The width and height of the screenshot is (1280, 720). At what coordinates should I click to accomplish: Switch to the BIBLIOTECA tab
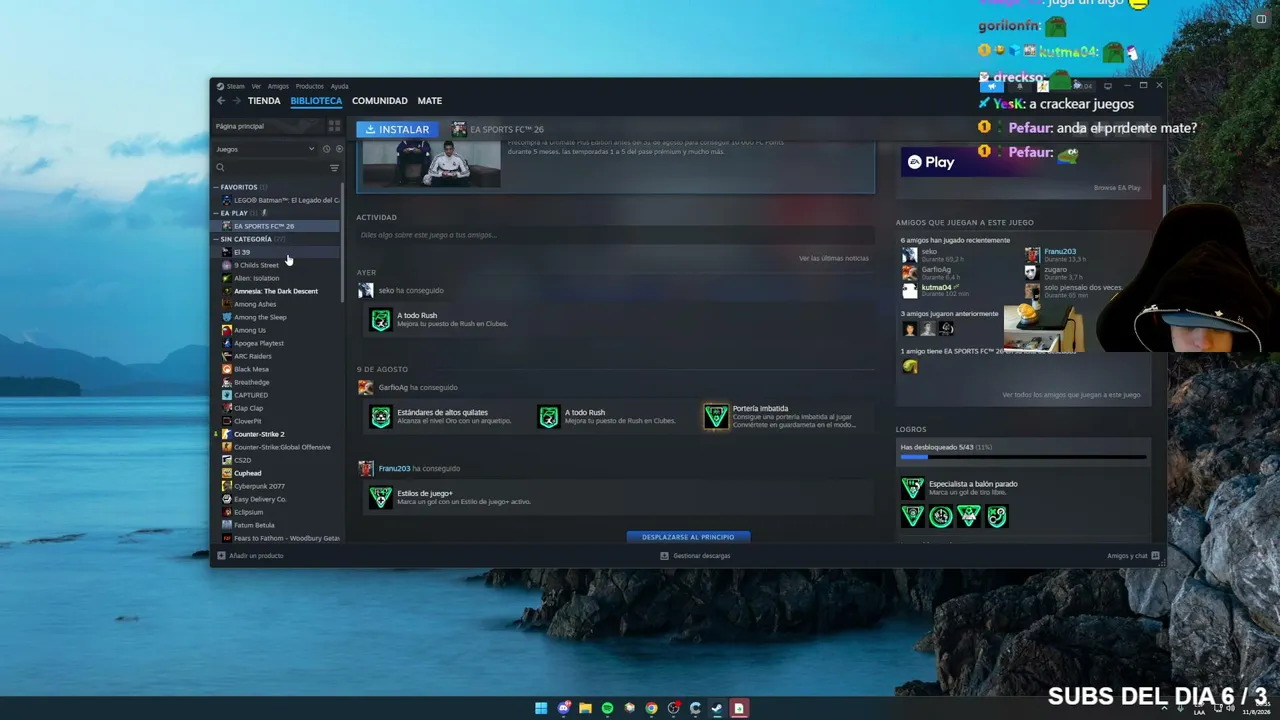316,101
